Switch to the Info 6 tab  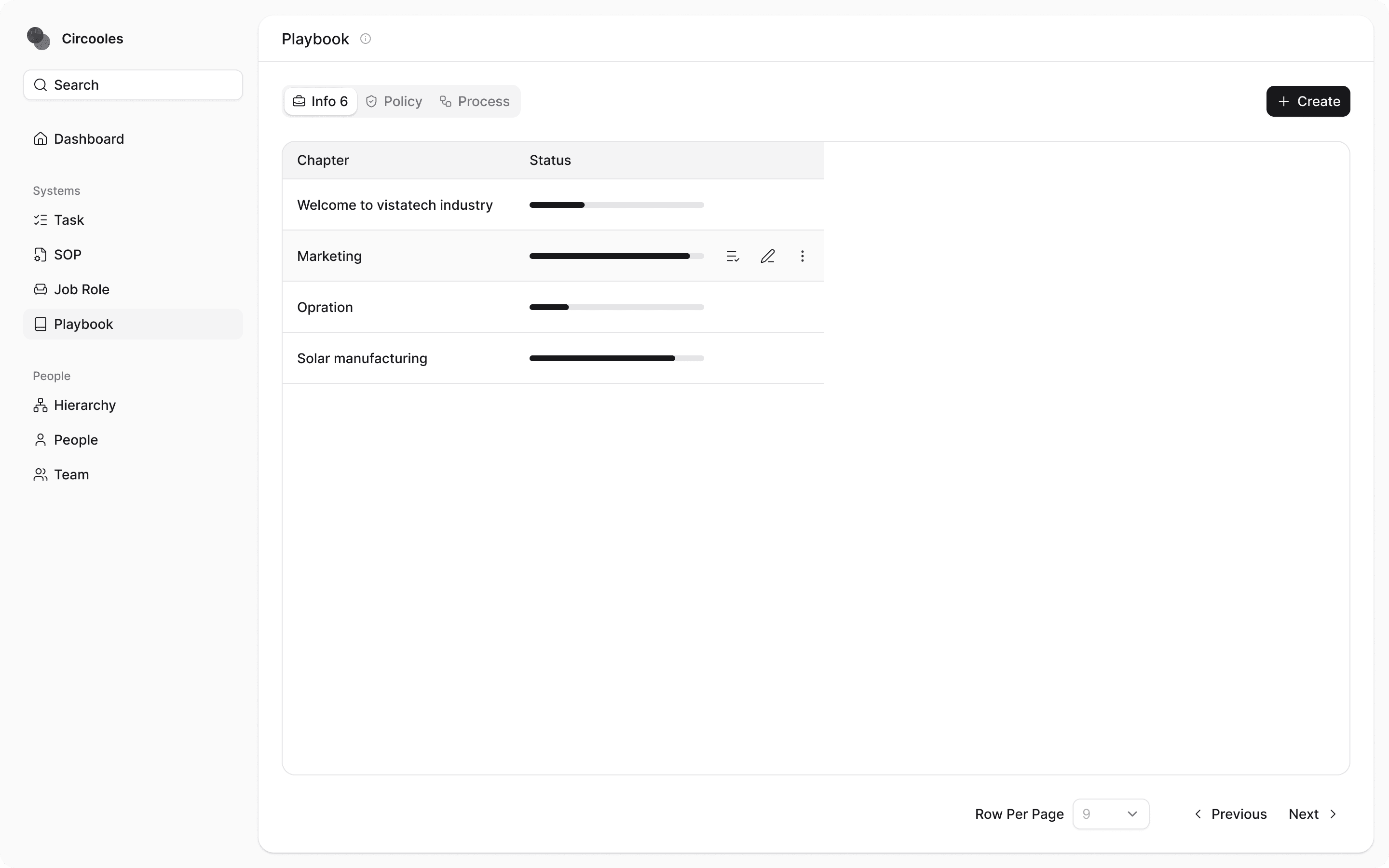(x=320, y=102)
